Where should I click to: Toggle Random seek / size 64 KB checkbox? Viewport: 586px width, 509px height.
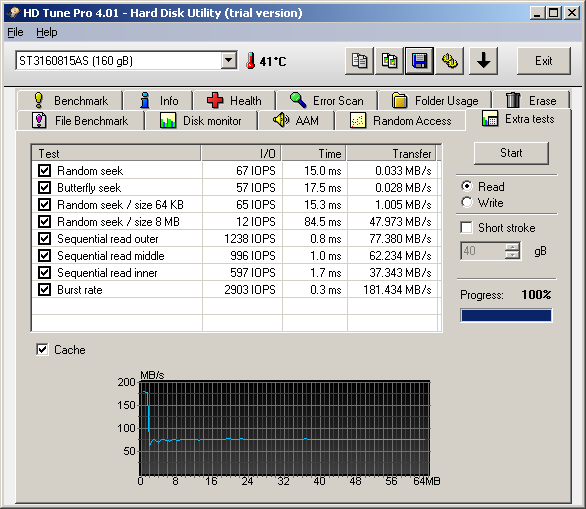44,205
